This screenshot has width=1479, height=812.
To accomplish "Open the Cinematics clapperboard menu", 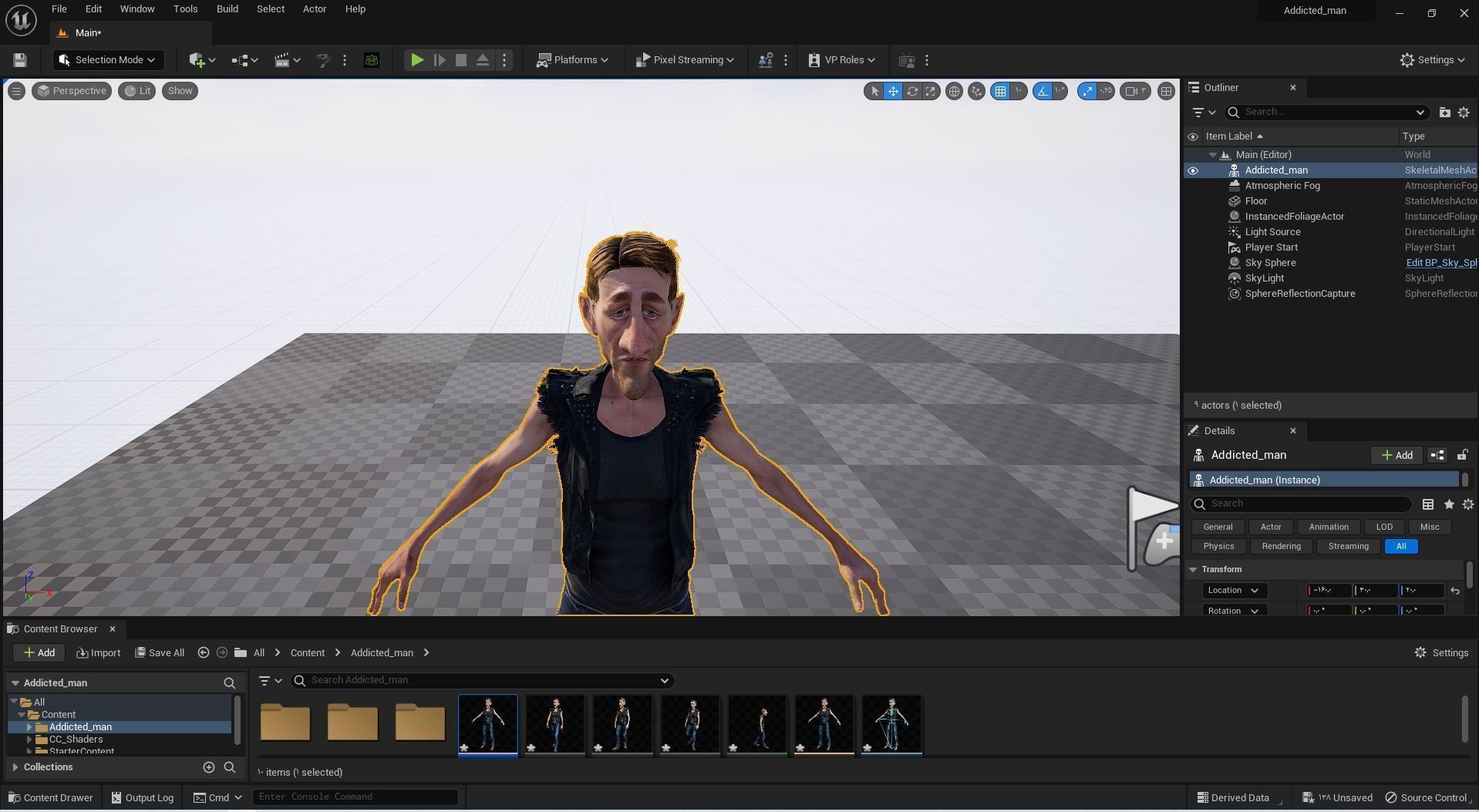I will point(287,60).
